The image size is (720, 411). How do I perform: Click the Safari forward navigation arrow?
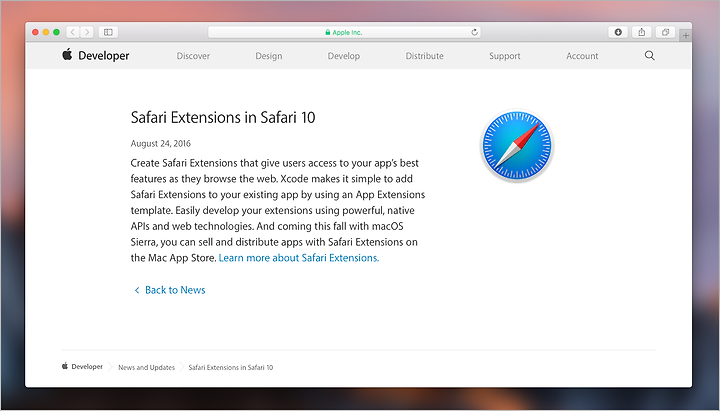pyautogui.click(x=87, y=32)
